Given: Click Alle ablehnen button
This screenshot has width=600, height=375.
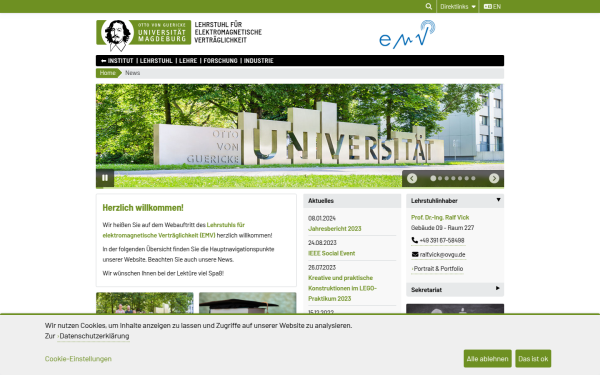Looking at the screenshot, I should pos(488,359).
